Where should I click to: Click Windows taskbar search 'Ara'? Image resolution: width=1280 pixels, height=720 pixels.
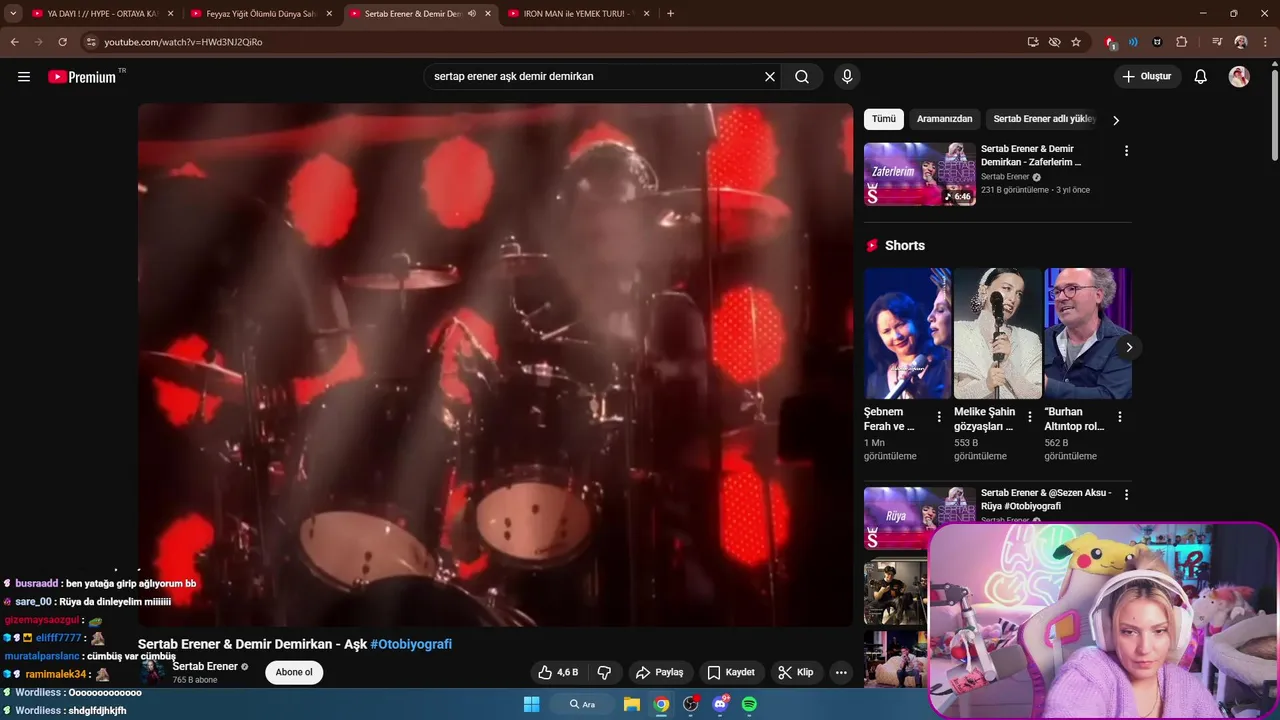pyautogui.click(x=583, y=704)
